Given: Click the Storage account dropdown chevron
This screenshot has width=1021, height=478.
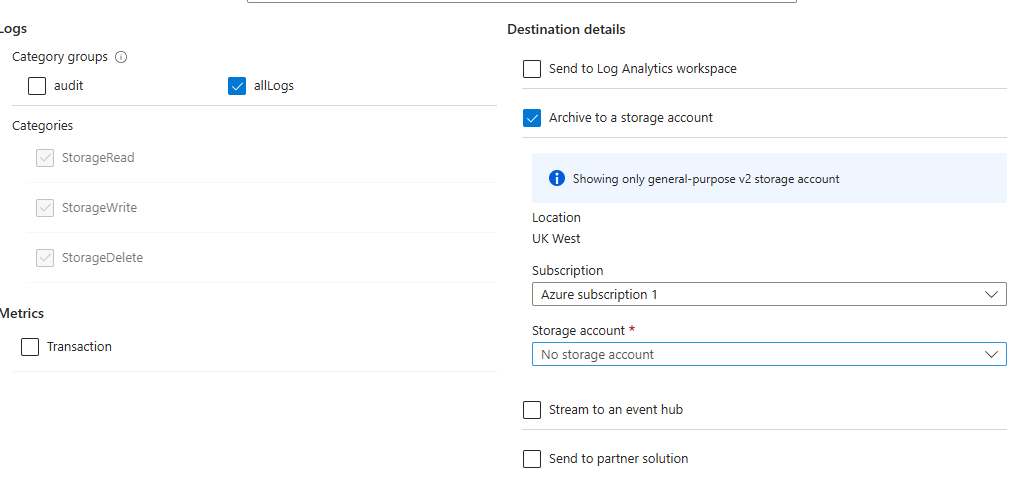Looking at the screenshot, I should pos(991,354).
